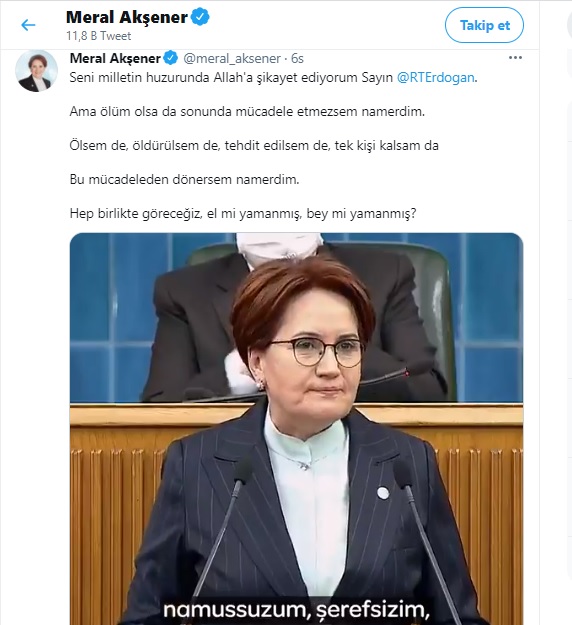Click the line 'Ölsem de, öldürülsem de'
Image resolution: width=572 pixels, height=625 pixels.
254,145
